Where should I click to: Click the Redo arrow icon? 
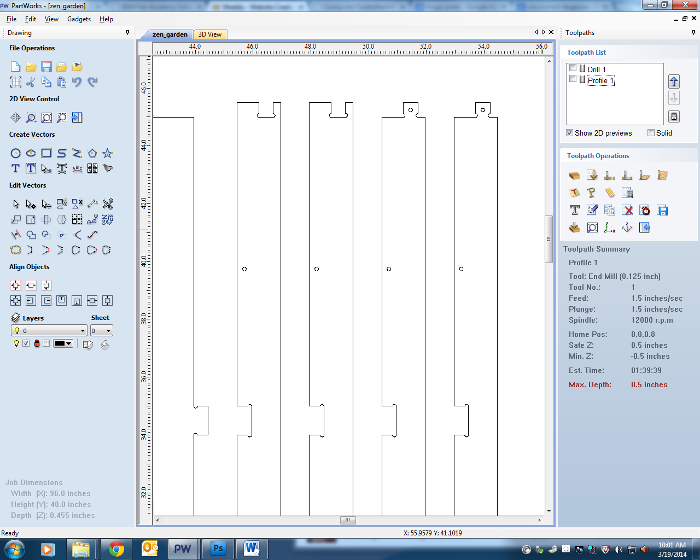(92, 82)
